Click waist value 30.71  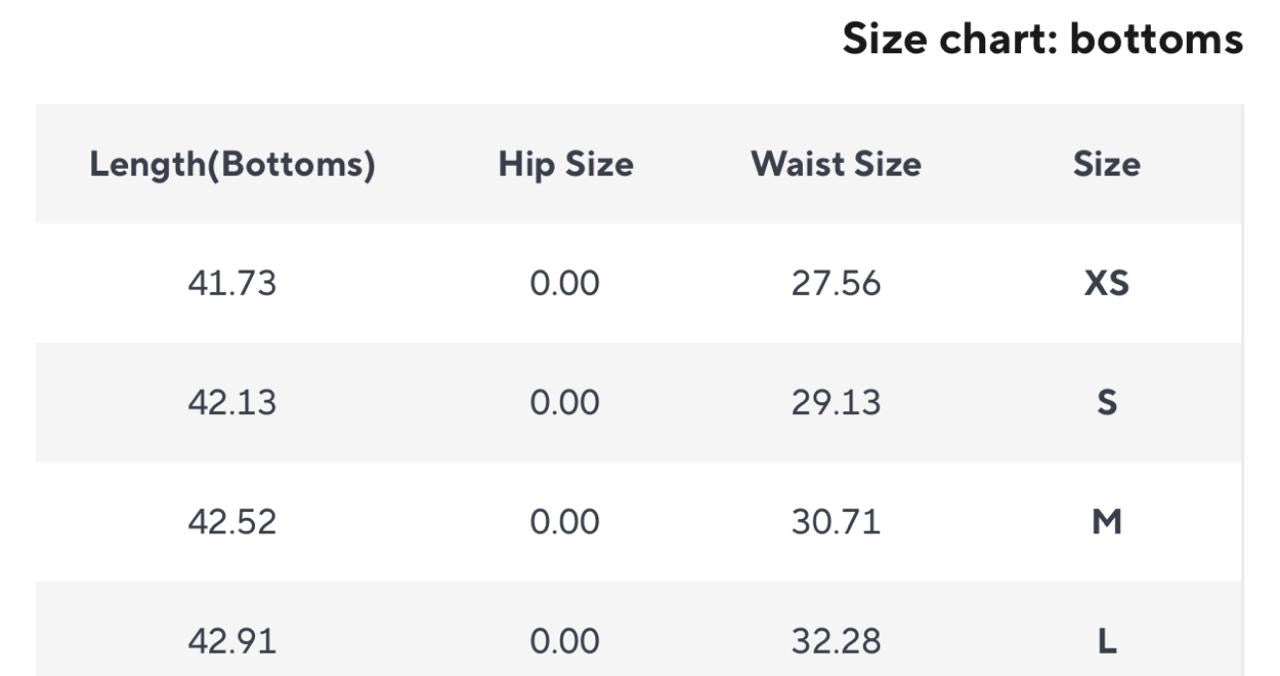836,521
